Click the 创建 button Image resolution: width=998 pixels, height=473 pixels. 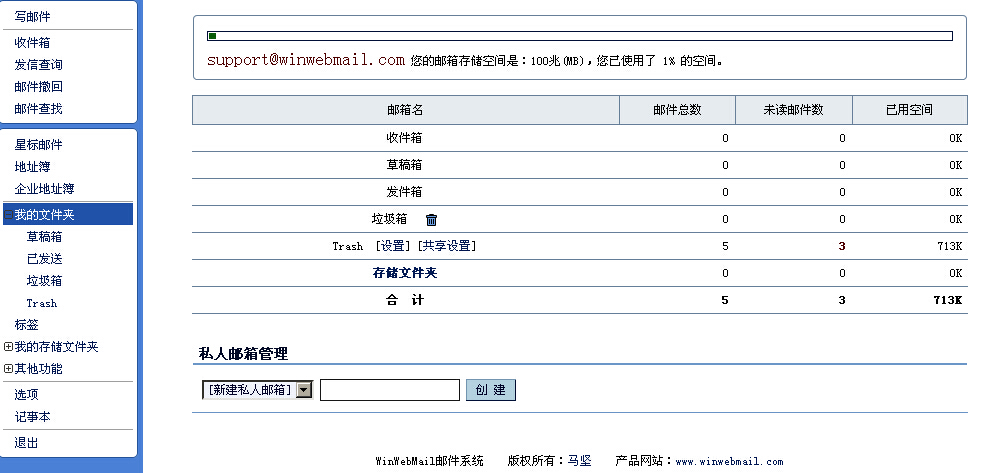(490, 390)
